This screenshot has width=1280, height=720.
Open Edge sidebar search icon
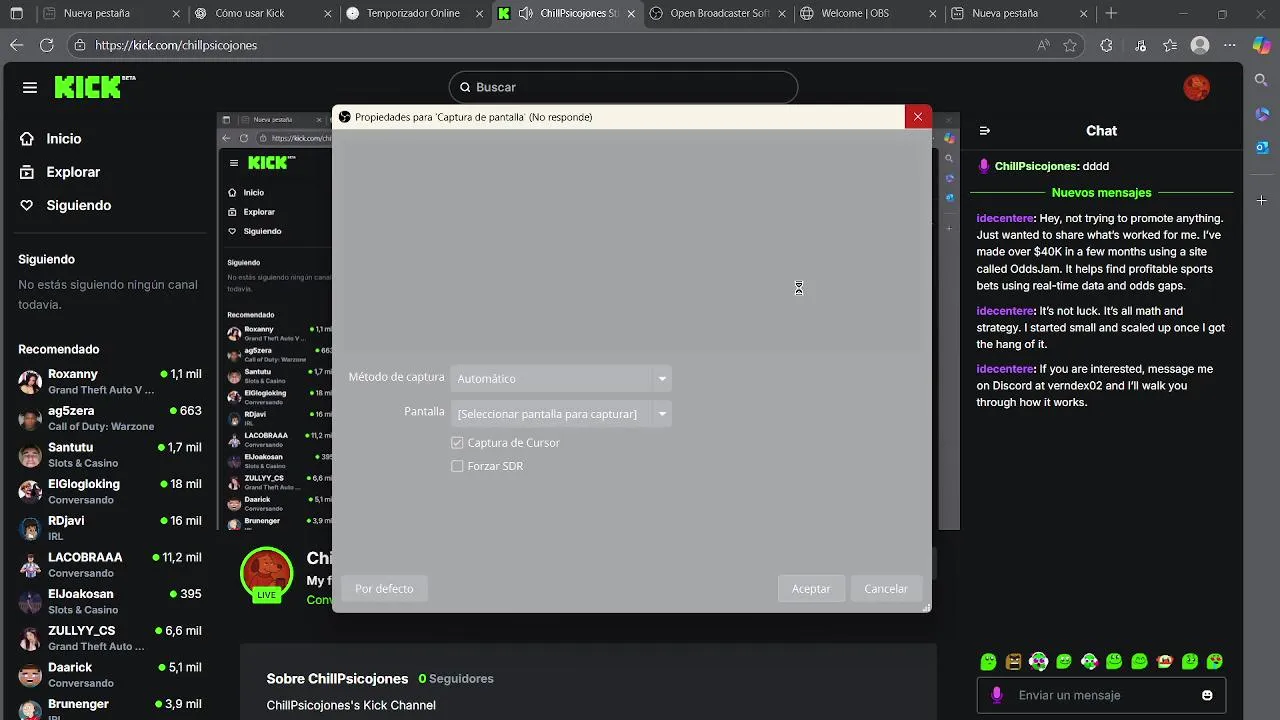1261,80
